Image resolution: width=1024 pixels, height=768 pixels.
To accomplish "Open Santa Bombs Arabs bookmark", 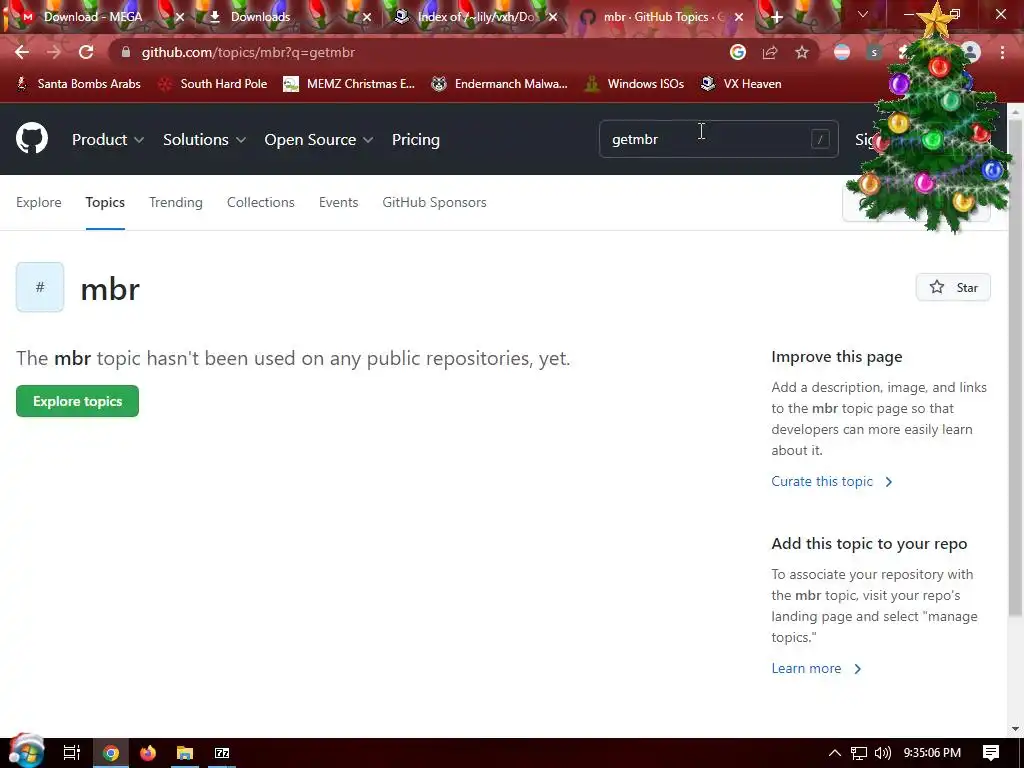I will tap(78, 84).
